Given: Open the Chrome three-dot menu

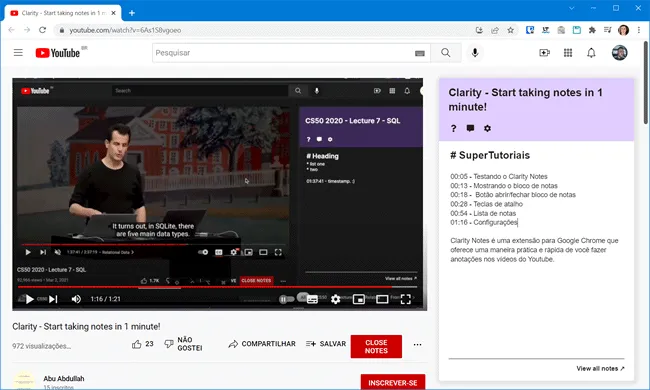Looking at the screenshot, I should 639,30.
